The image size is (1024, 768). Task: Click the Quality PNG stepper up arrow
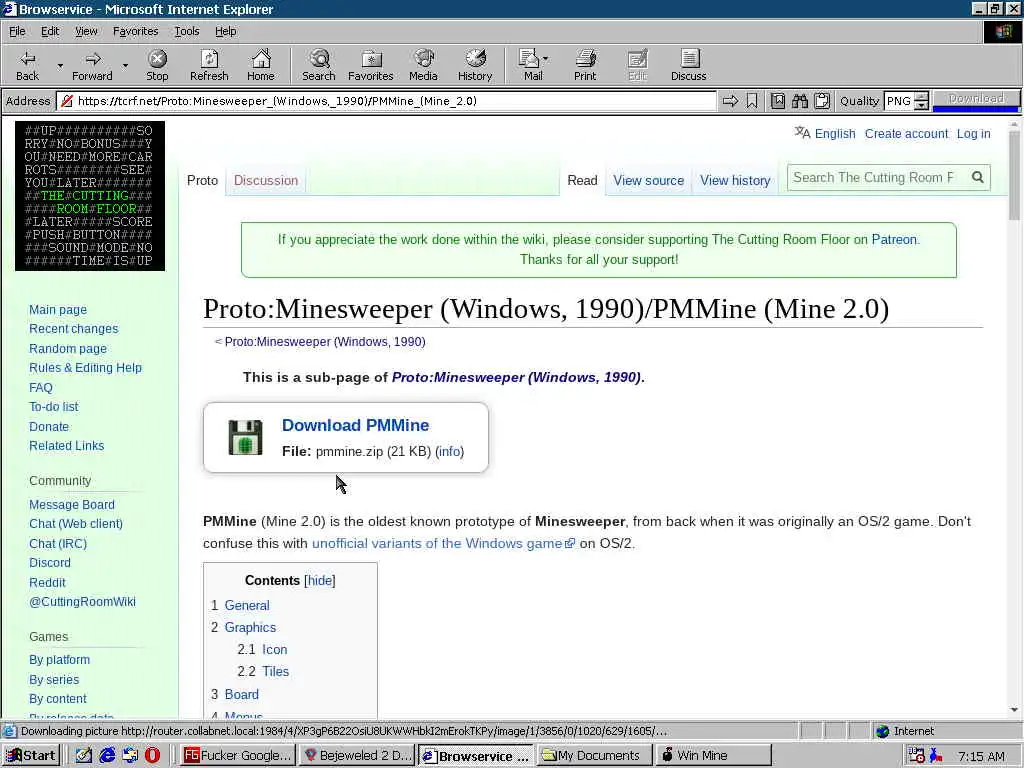pyautogui.click(x=921, y=97)
